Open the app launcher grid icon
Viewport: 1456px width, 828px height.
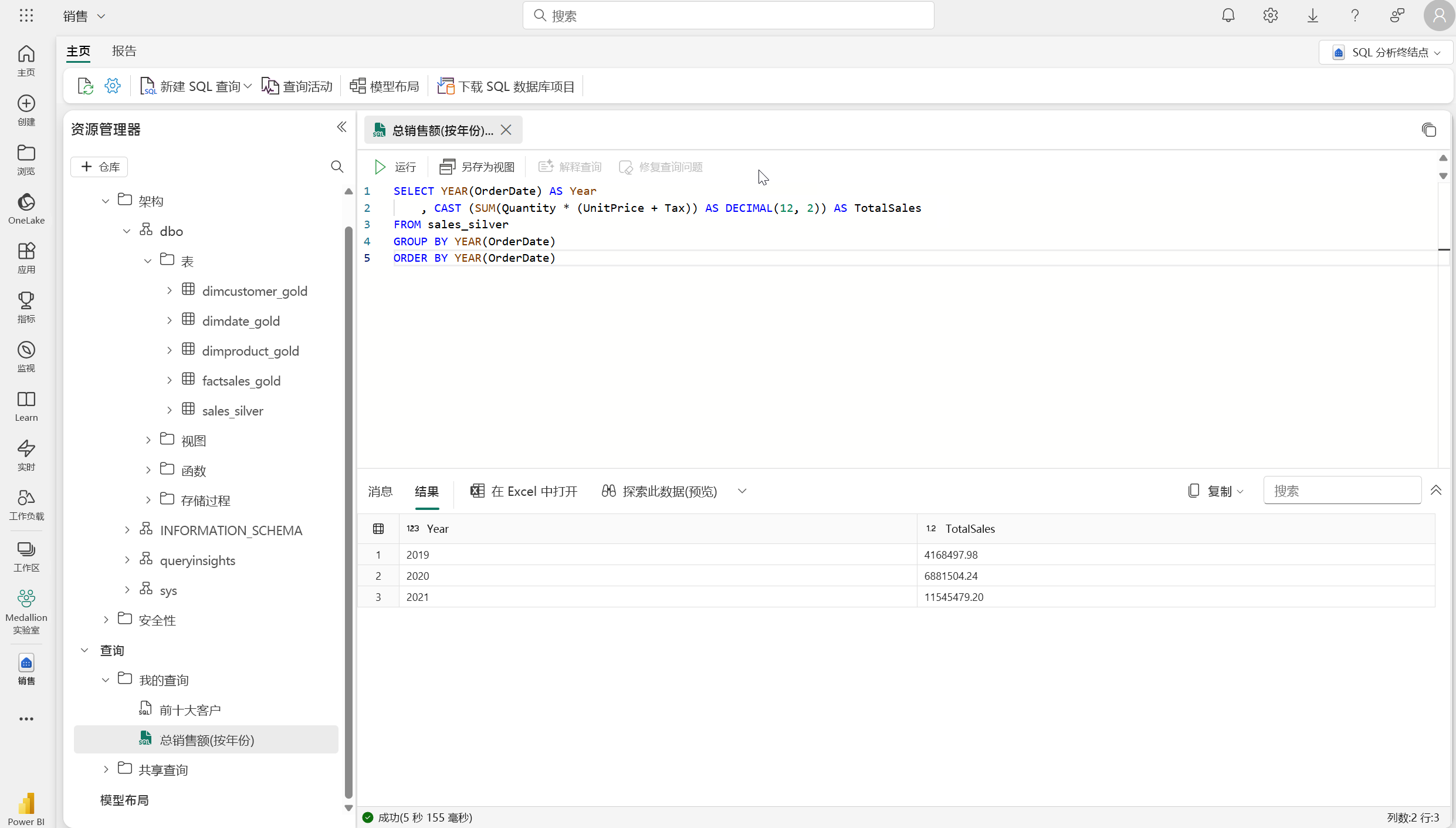(x=26, y=16)
